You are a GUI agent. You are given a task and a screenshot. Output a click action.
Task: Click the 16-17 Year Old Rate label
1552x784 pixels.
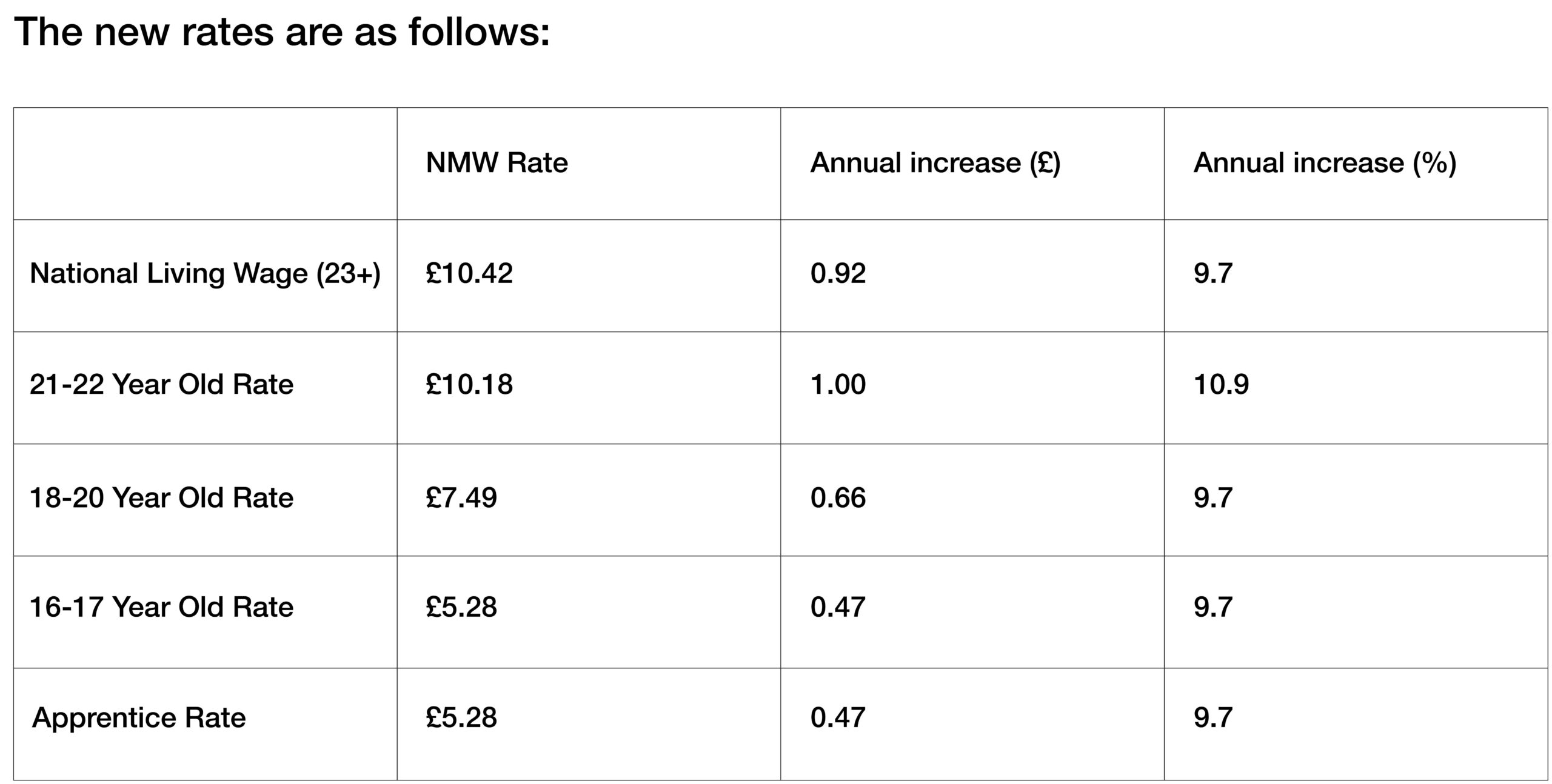[x=162, y=607]
